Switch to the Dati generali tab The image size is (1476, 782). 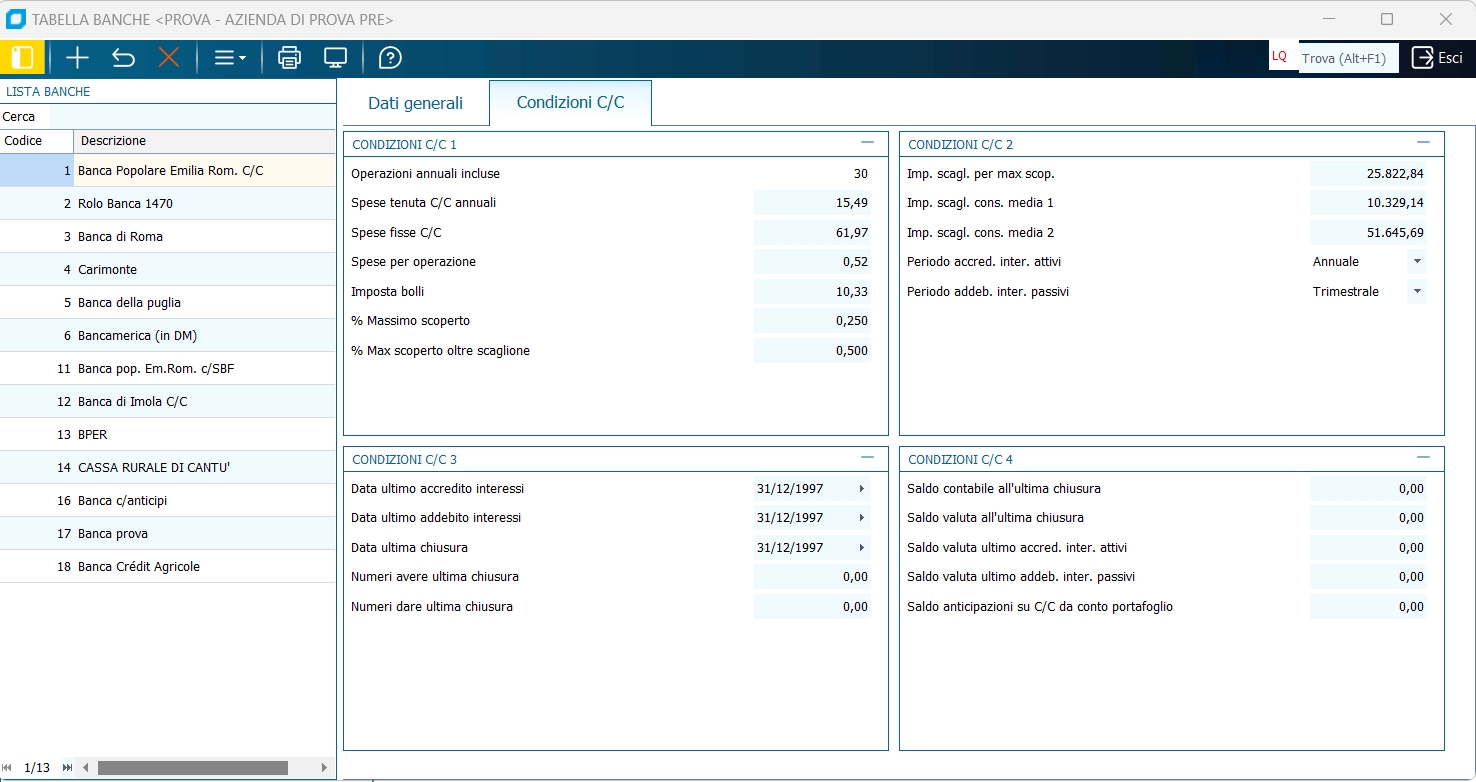pyautogui.click(x=415, y=103)
